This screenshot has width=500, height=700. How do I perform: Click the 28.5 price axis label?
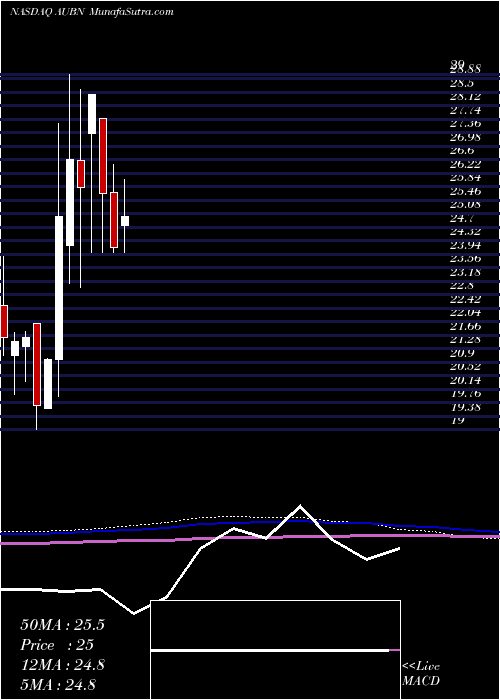(462, 83)
